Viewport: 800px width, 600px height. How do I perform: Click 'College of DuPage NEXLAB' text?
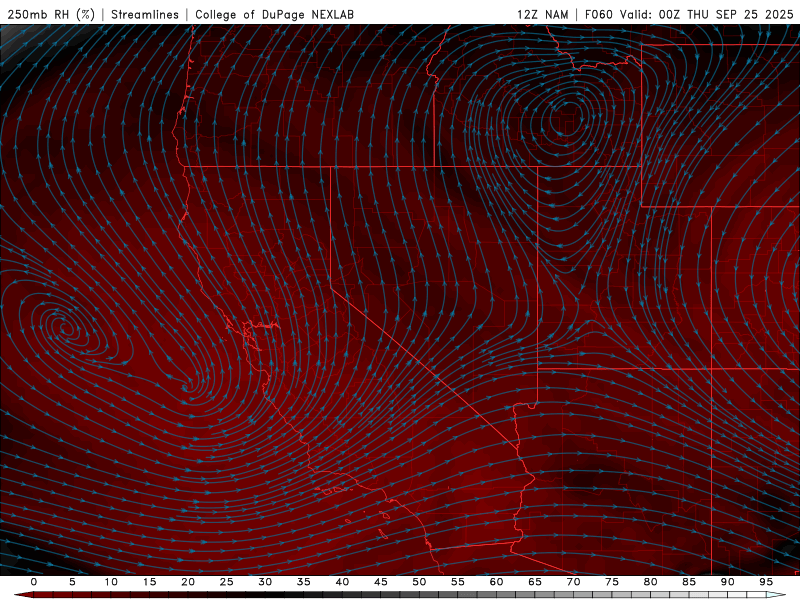(x=274, y=14)
